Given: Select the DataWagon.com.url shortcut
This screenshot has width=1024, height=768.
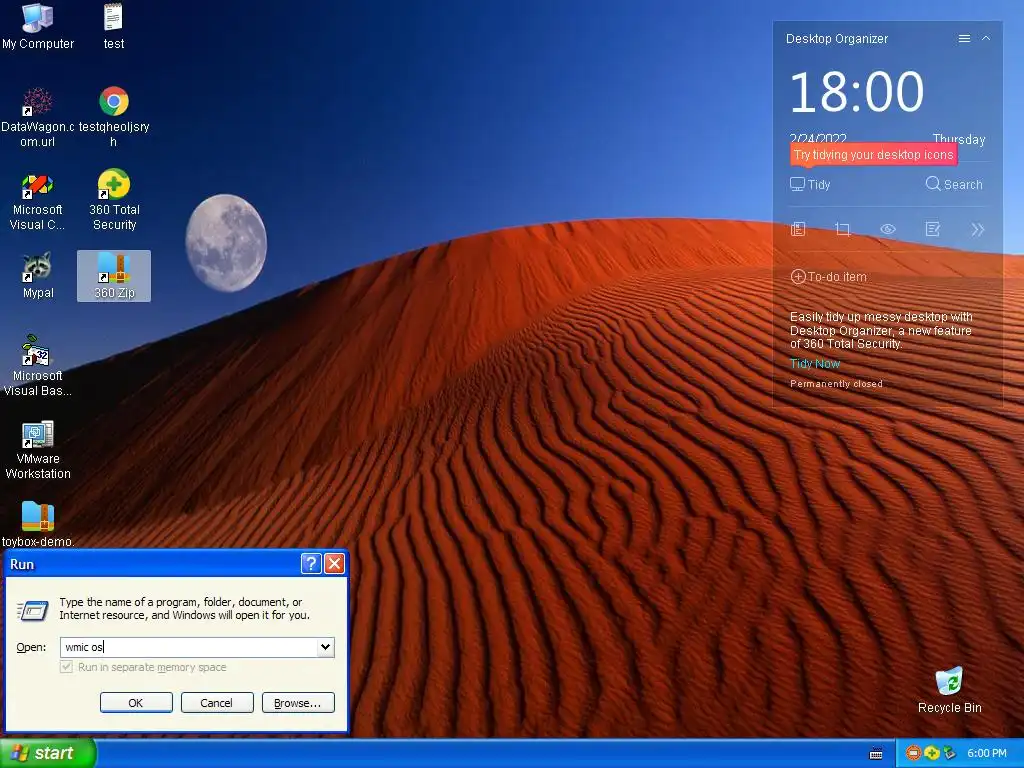Looking at the screenshot, I should coord(37,118).
